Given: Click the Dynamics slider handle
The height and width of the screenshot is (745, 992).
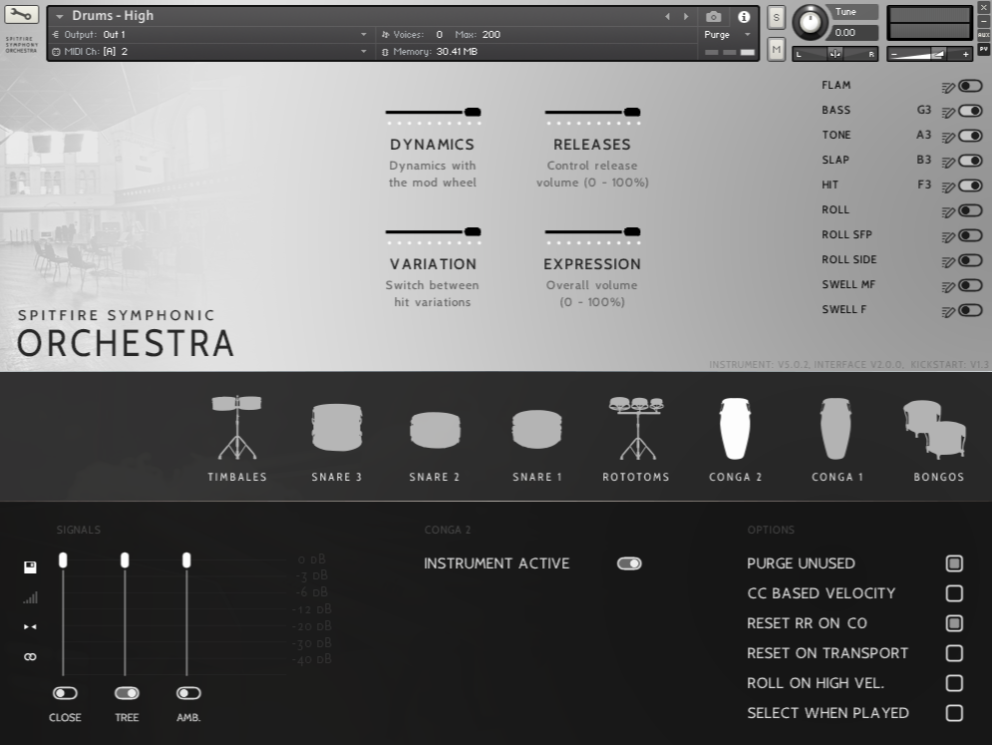Looking at the screenshot, I should pyautogui.click(x=473, y=112).
